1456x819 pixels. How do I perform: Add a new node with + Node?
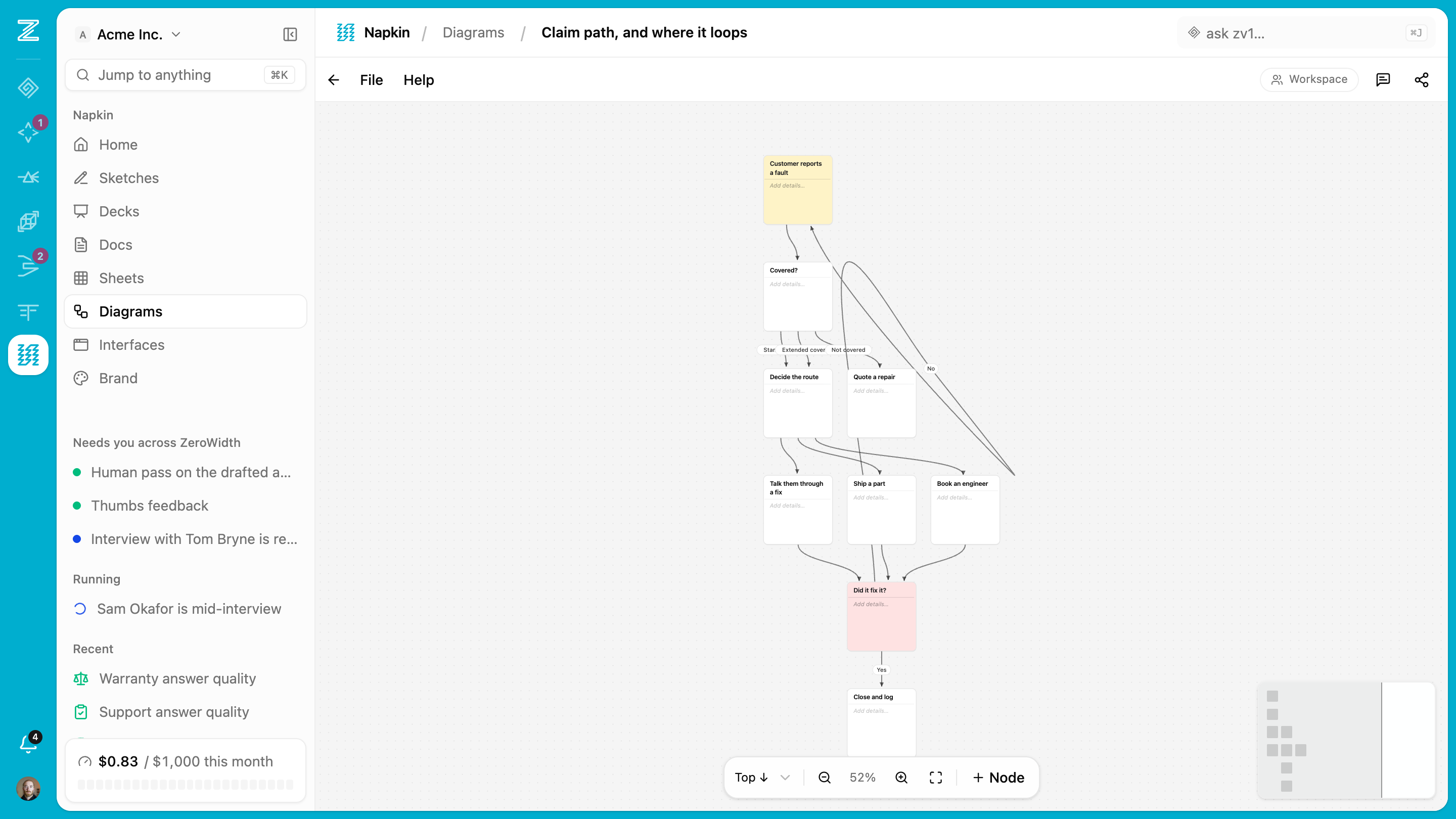coord(998,778)
